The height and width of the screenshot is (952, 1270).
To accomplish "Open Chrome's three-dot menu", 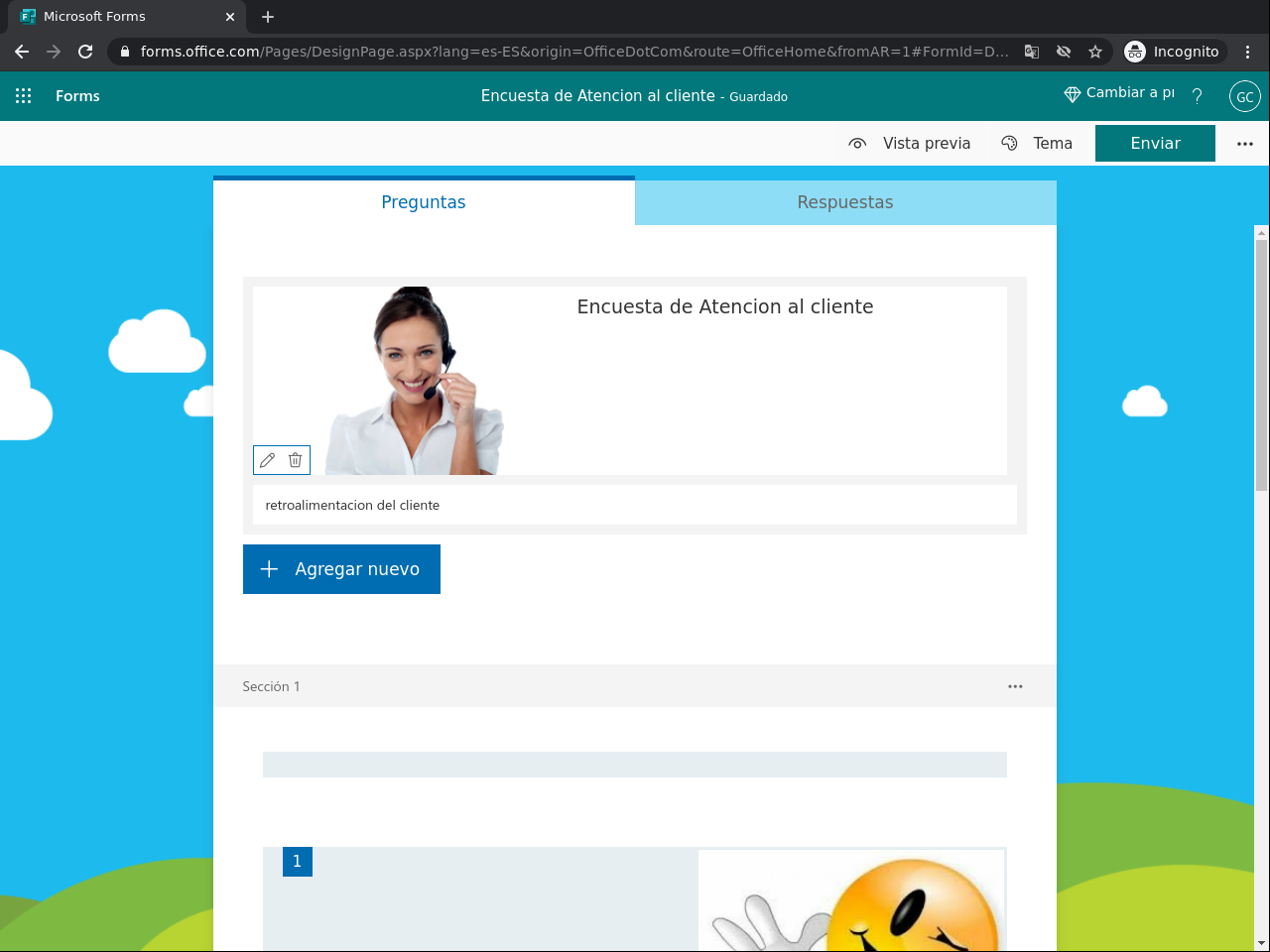I will [1247, 52].
